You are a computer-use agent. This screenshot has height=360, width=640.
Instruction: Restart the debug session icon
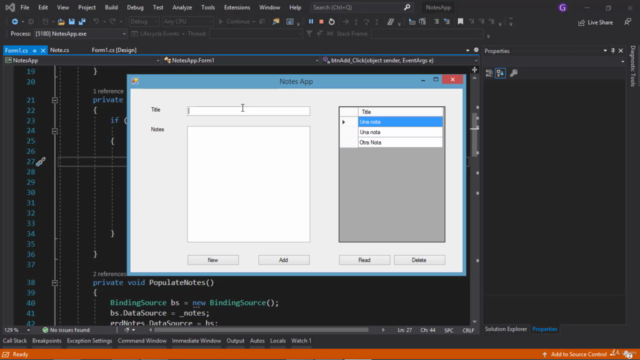tap(331, 22)
